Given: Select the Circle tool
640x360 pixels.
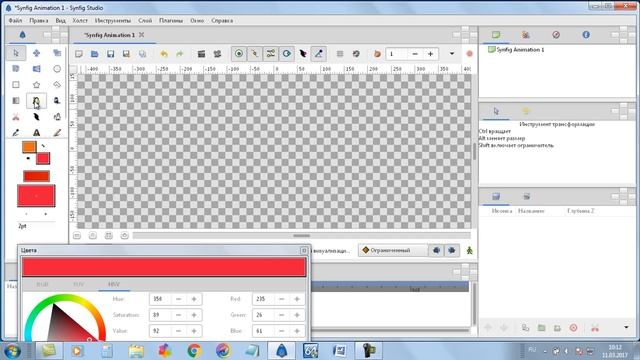Looking at the screenshot, I should (x=57, y=69).
